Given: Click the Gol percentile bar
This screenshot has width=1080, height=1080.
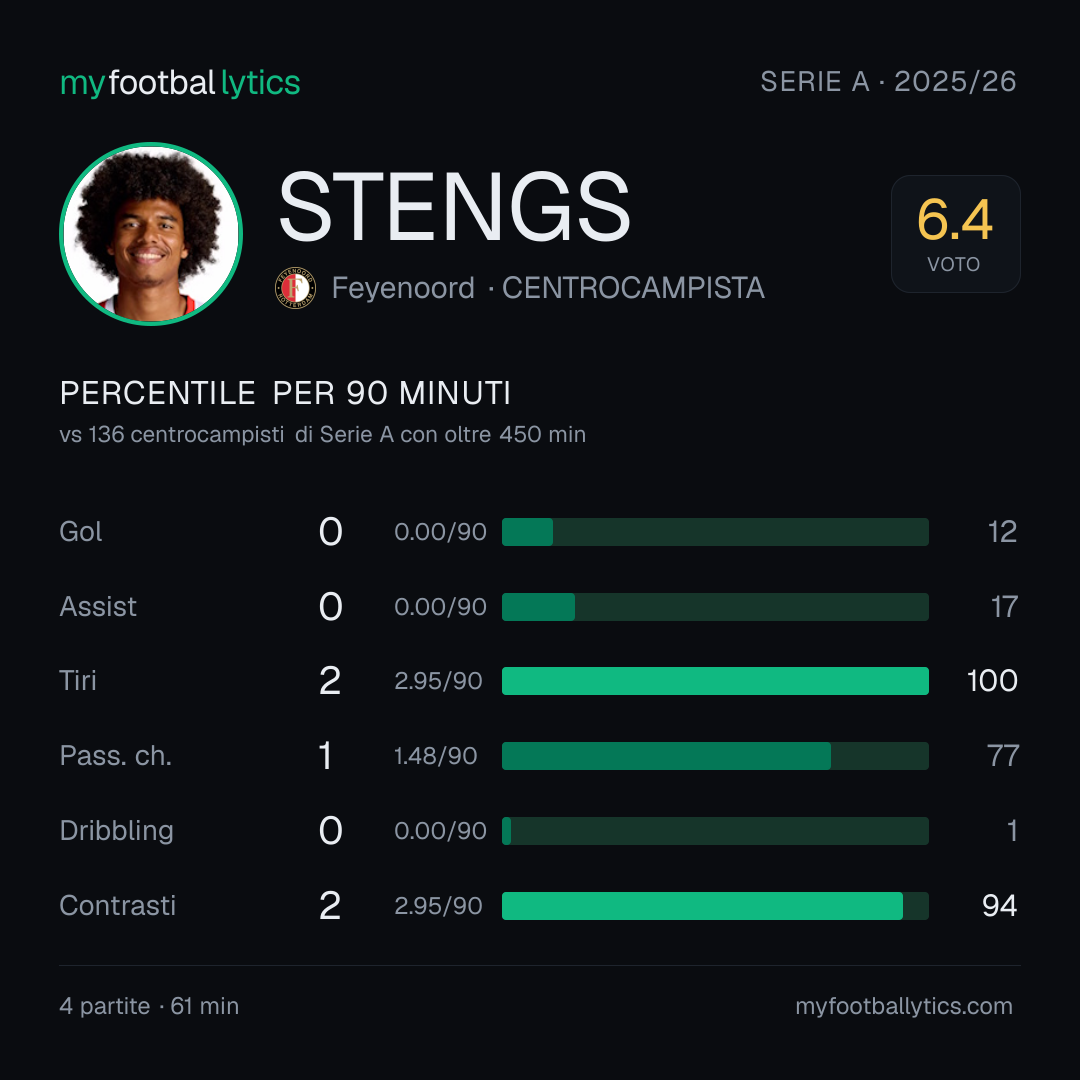Looking at the screenshot, I should 715,532.
